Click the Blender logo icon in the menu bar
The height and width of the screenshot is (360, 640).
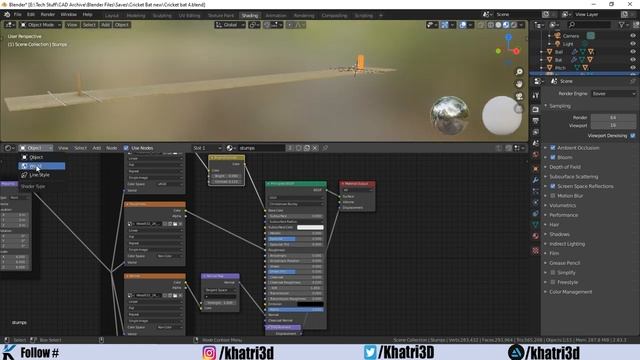(7, 14)
